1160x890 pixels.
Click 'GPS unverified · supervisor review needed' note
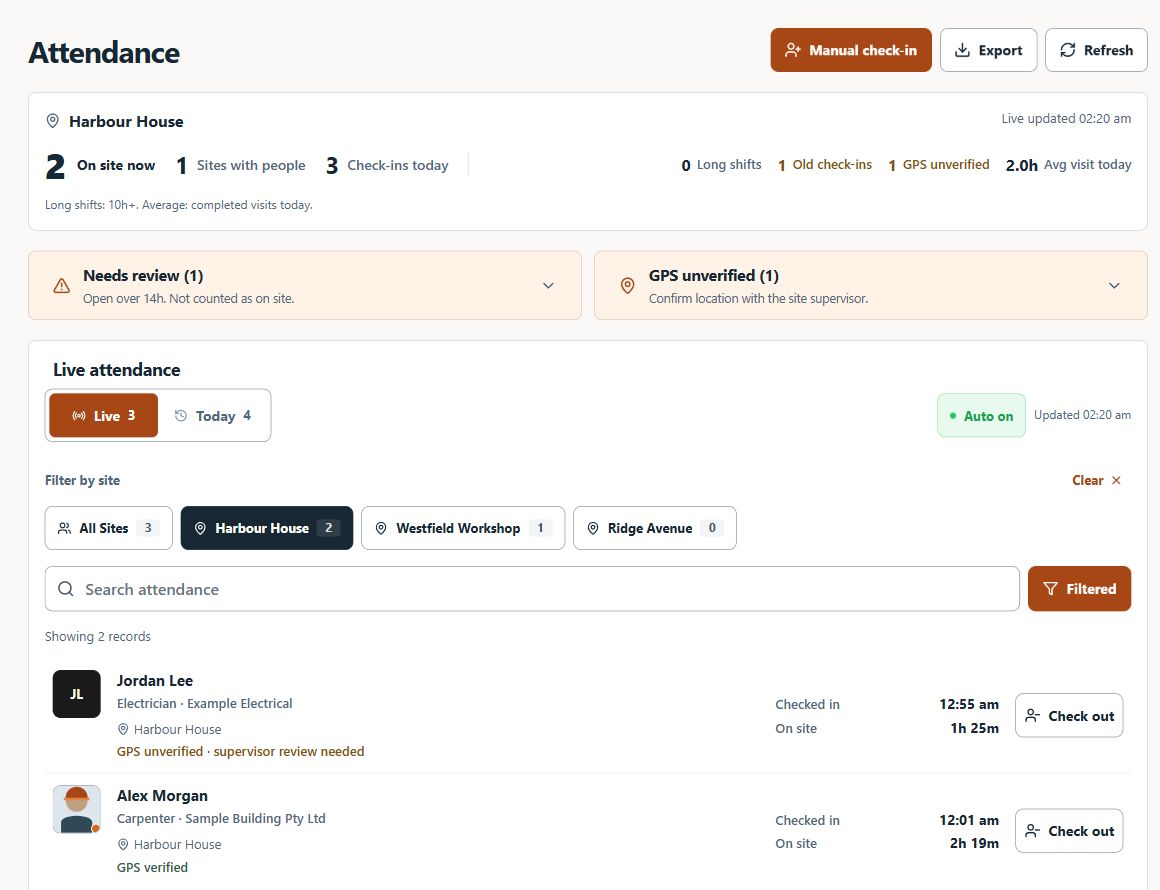tap(240, 752)
